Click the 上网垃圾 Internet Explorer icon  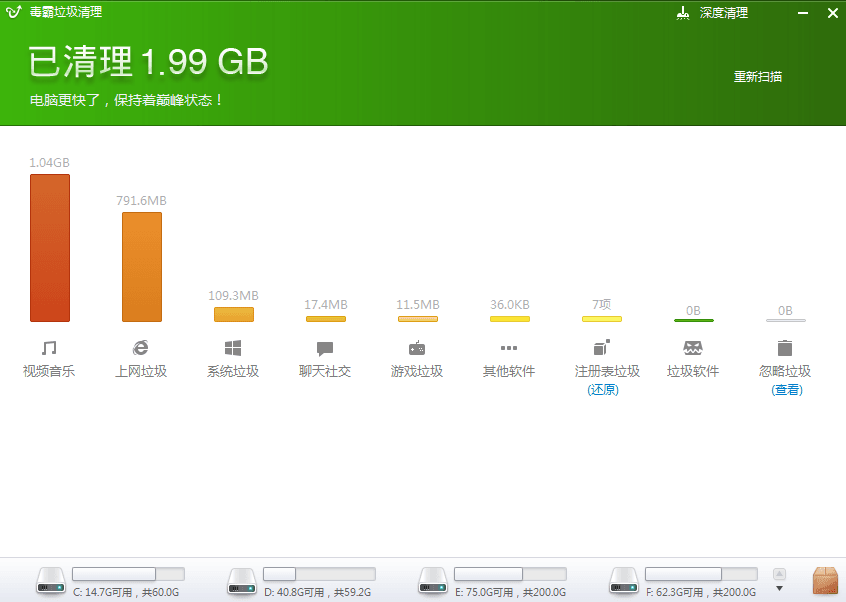(x=141, y=348)
